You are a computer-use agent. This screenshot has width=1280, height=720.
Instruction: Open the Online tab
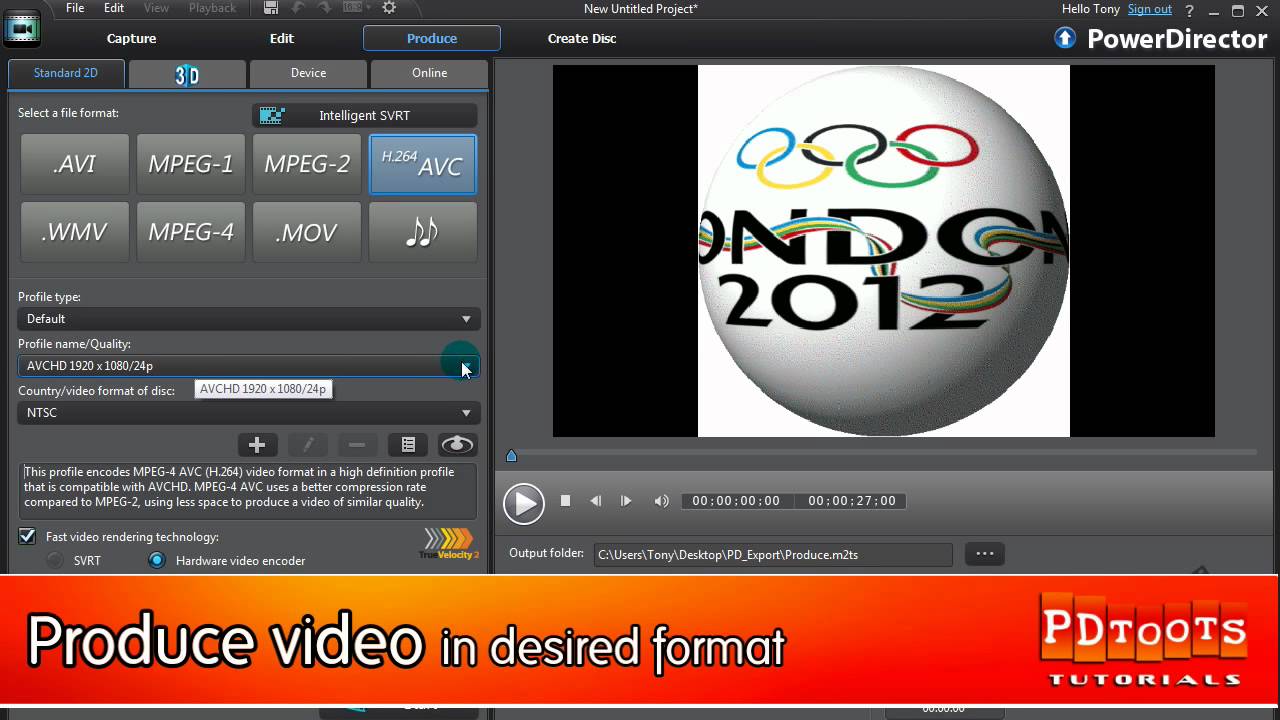click(429, 73)
